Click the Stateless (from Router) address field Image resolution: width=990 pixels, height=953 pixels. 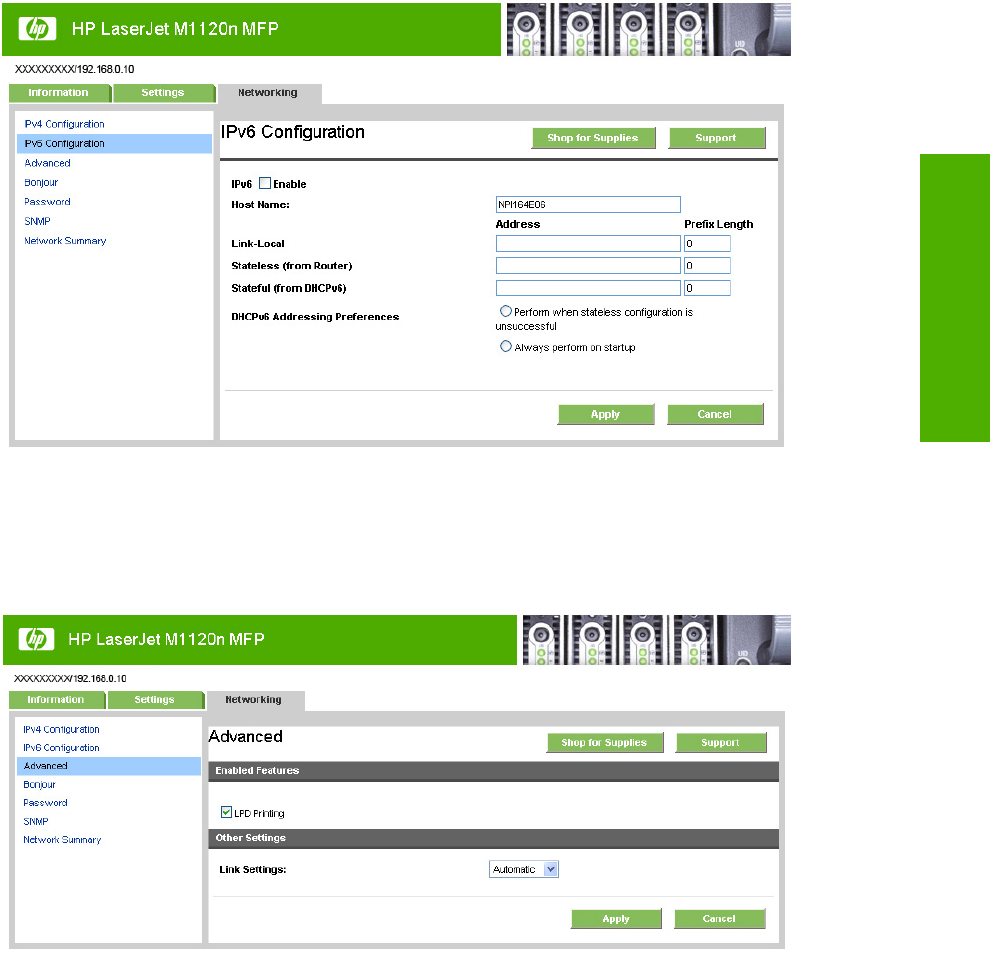tap(588, 265)
